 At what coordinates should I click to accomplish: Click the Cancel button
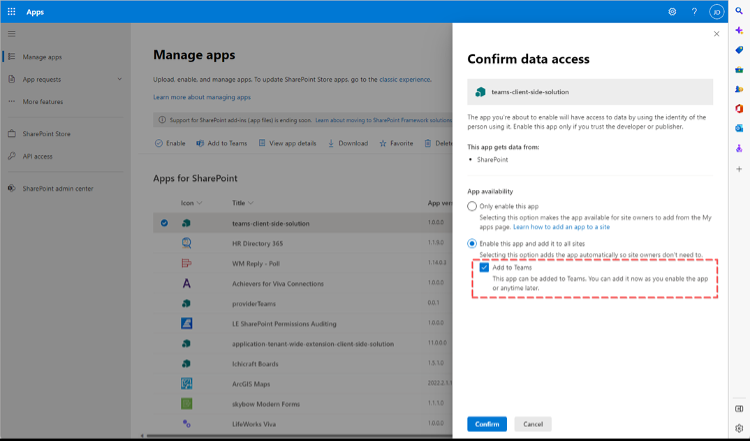[533, 424]
